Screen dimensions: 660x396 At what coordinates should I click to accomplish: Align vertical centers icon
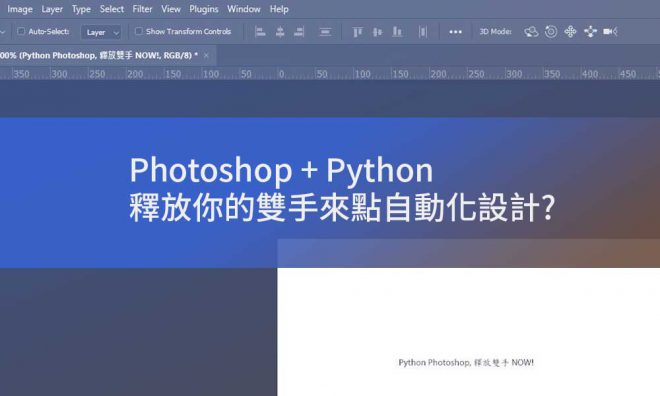coord(378,32)
